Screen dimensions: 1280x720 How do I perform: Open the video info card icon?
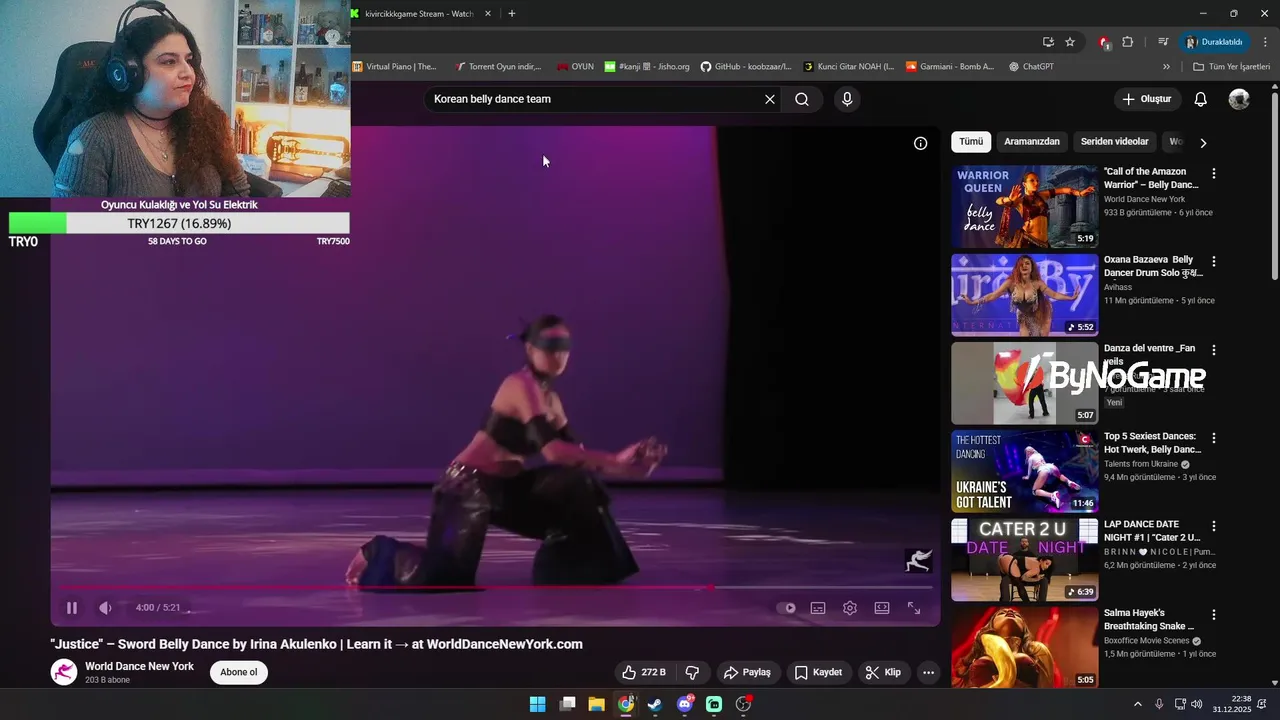click(x=921, y=143)
